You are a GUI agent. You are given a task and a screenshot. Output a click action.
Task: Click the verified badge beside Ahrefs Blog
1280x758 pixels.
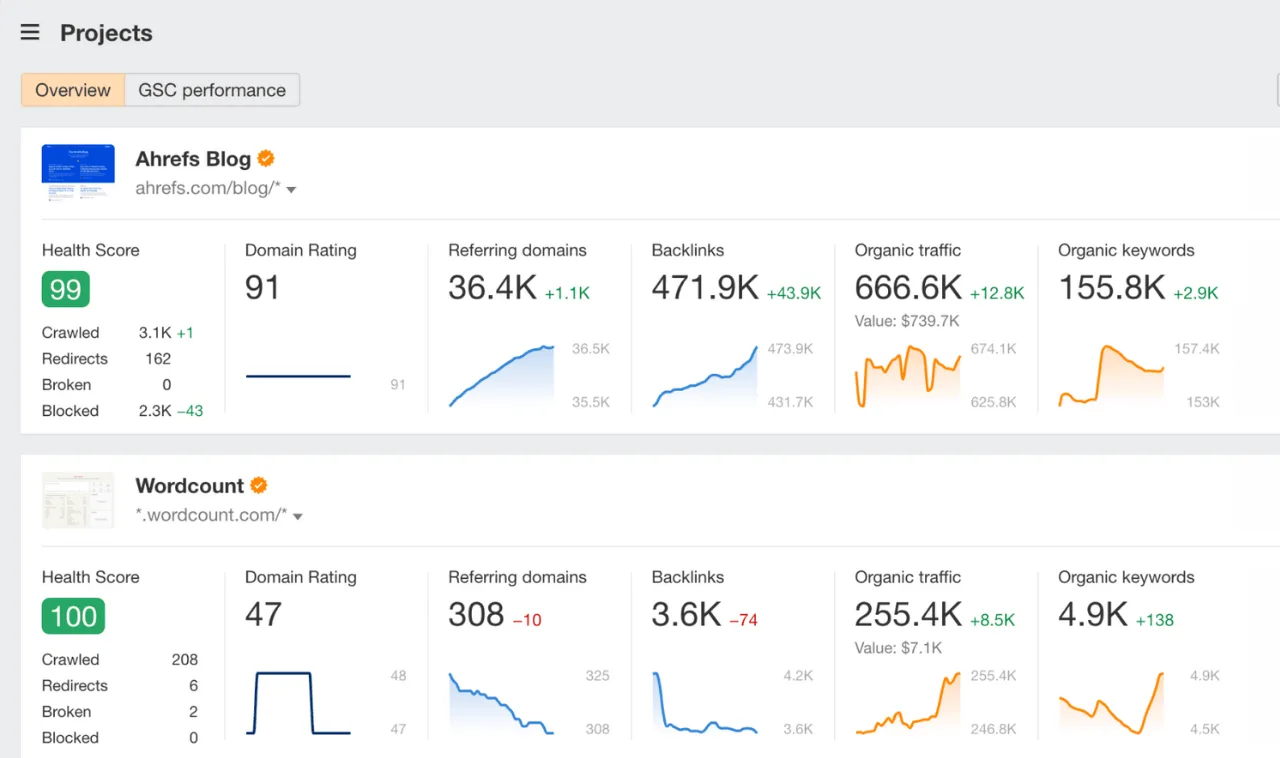pyautogui.click(x=266, y=158)
